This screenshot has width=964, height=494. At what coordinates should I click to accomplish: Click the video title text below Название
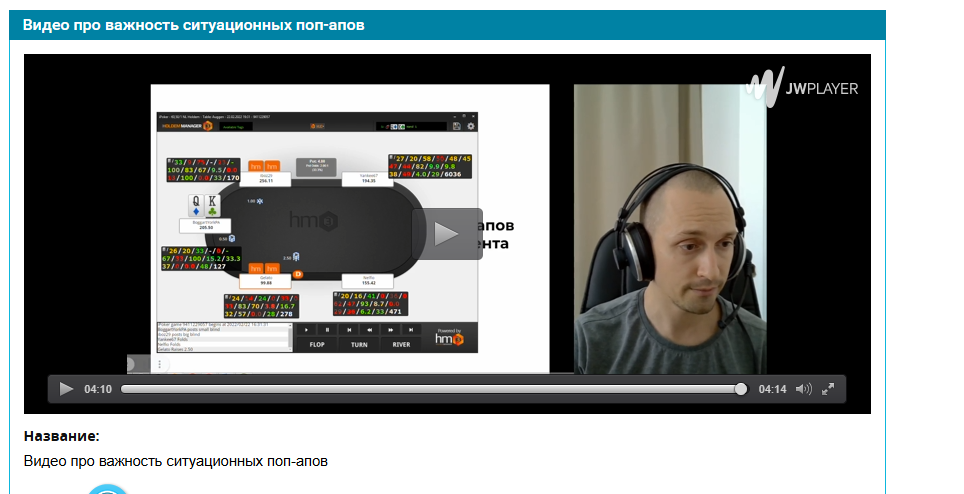tap(176, 461)
